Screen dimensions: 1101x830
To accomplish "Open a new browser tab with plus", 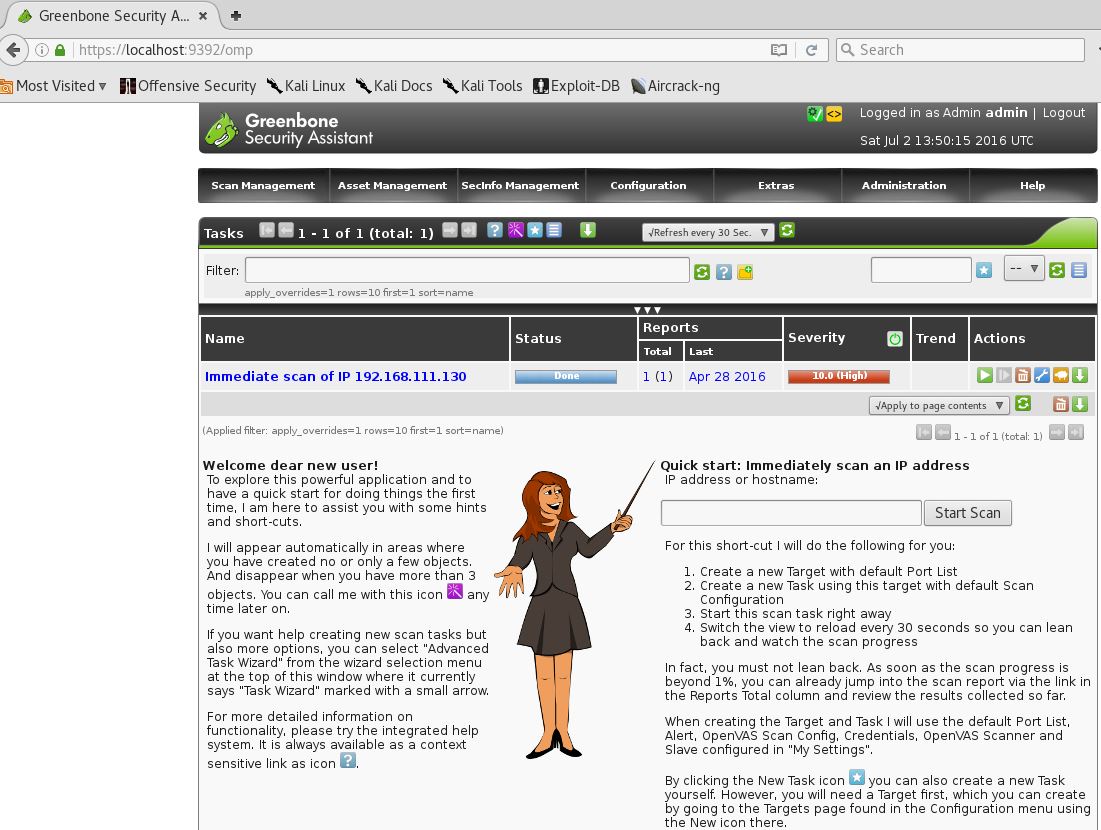I will [x=236, y=15].
